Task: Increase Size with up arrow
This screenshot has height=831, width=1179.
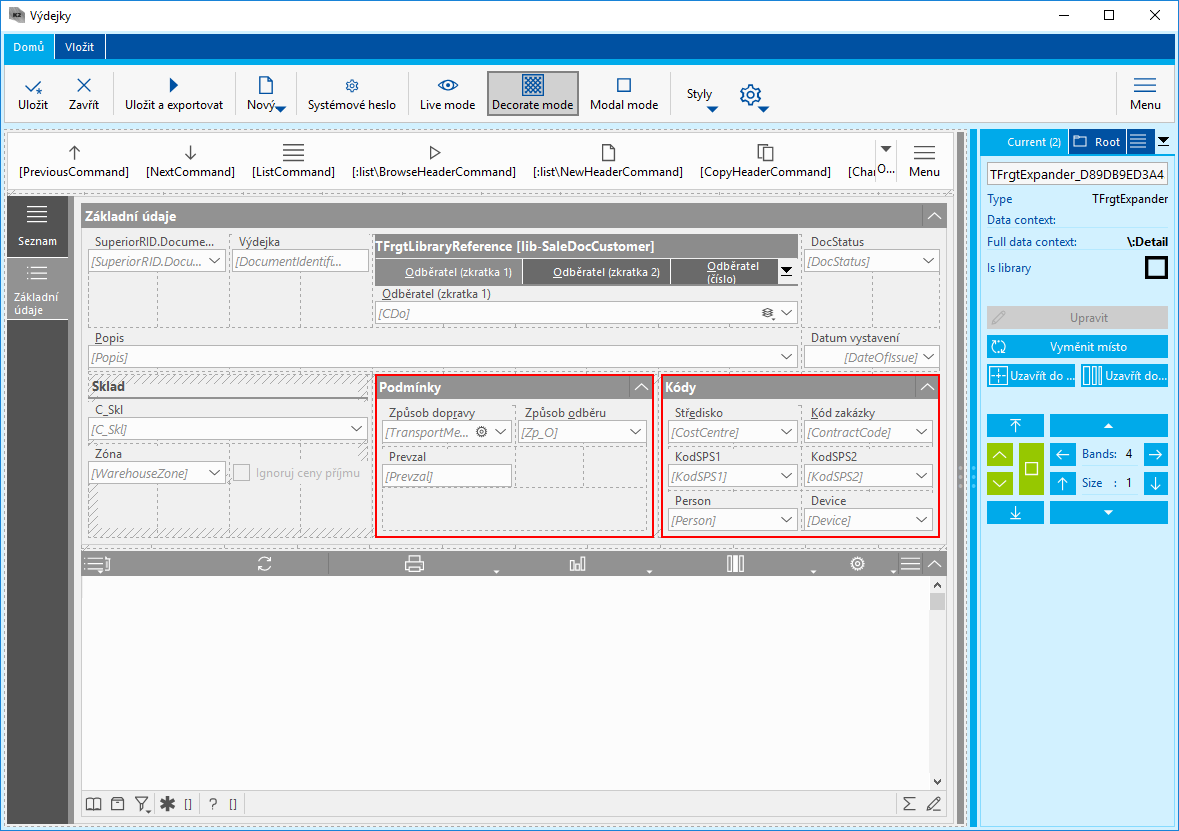Action: pyautogui.click(x=1062, y=483)
